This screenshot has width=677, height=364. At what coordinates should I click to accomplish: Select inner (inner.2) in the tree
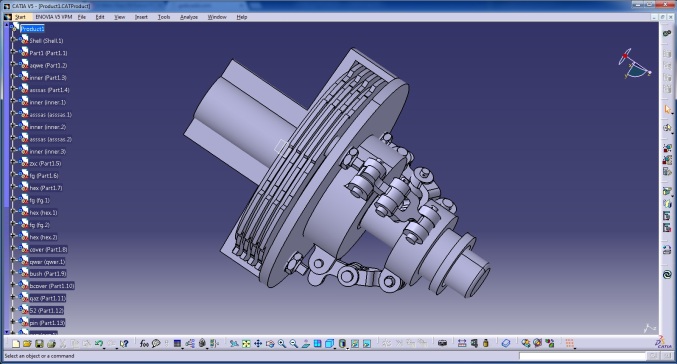(47, 127)
